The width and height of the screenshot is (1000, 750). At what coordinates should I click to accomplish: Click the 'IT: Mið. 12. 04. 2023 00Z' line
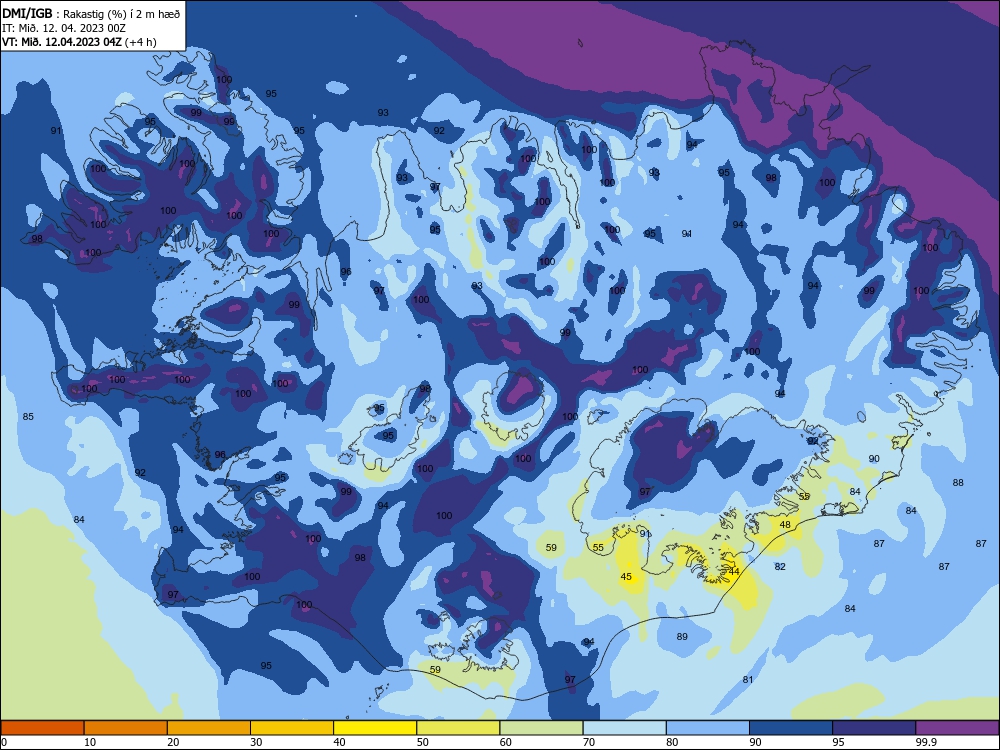click(64, 28)
